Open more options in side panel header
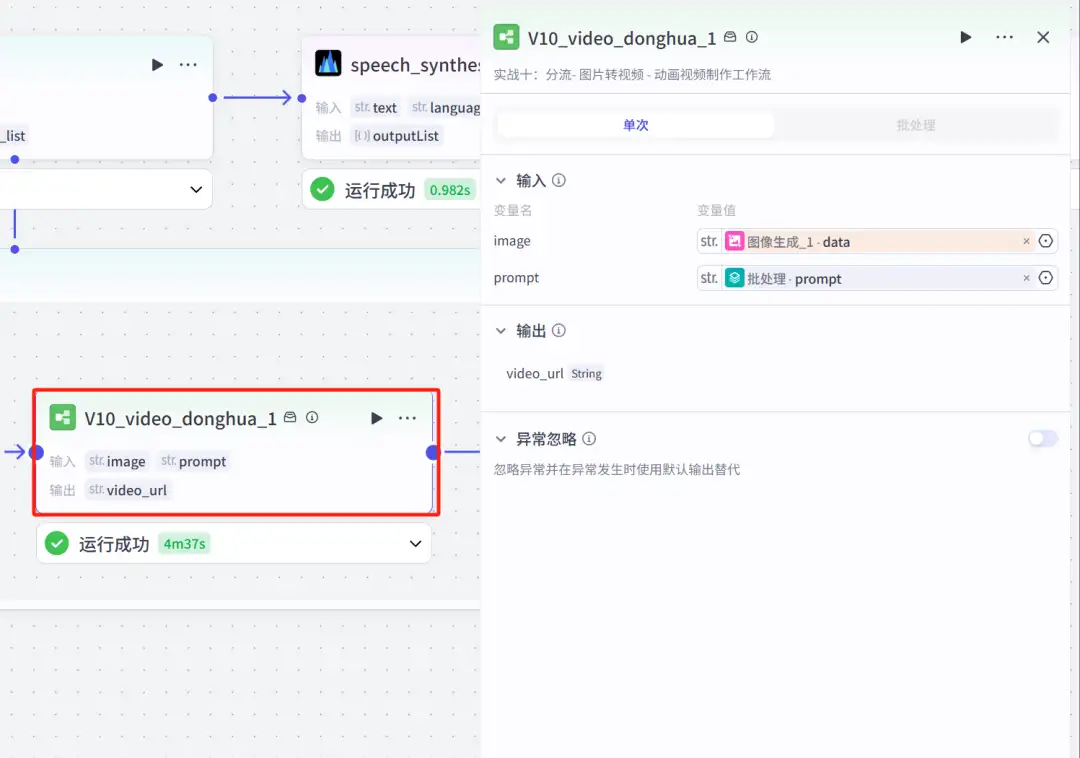Screen dimensions: 1080x758 pos(1004,37)
